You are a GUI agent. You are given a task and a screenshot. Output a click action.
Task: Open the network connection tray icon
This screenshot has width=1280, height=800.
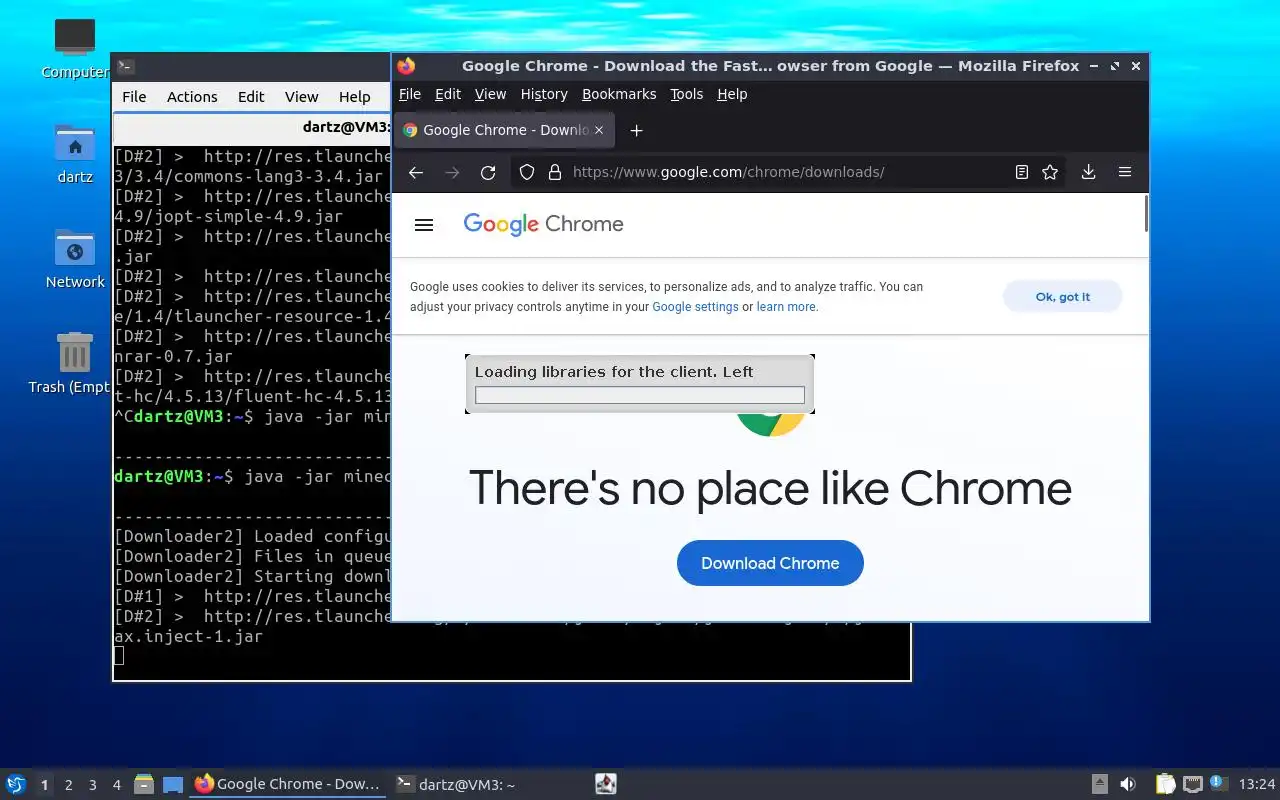tap(1192, 785)
